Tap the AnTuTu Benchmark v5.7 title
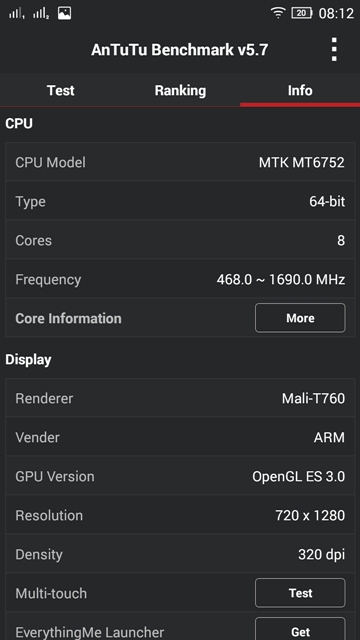Screen dimensions: 360x640 180,50
